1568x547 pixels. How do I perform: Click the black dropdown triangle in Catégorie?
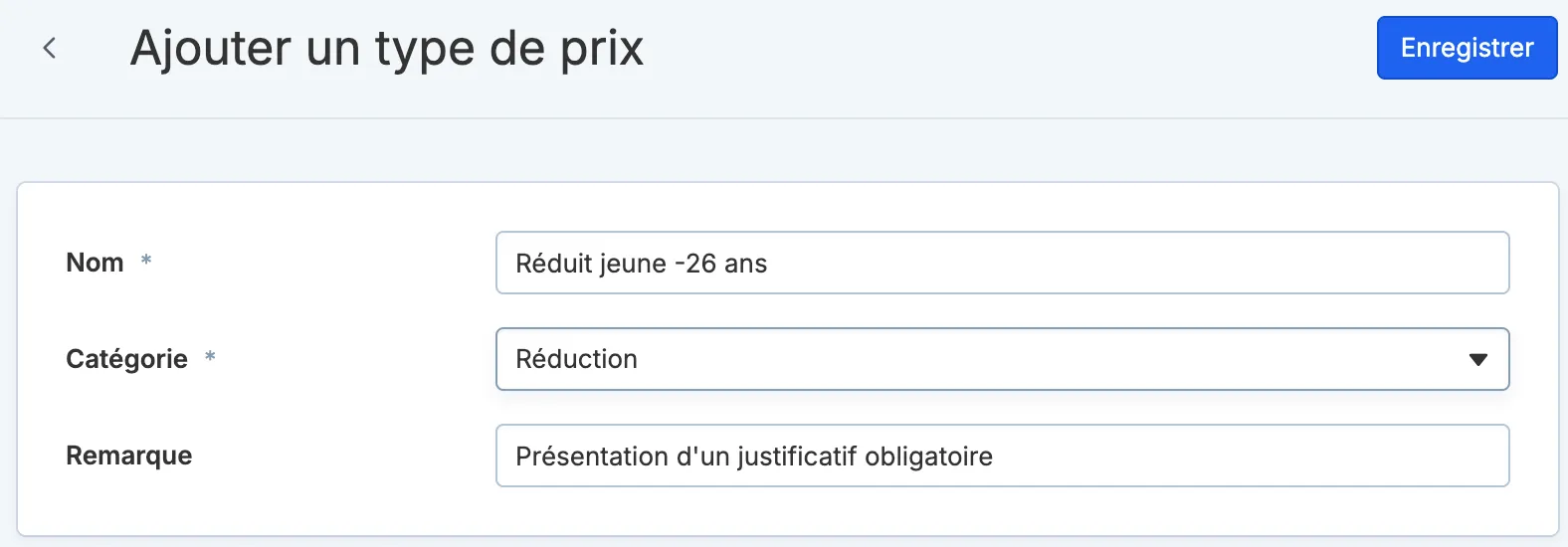(x=1477, y=359)
